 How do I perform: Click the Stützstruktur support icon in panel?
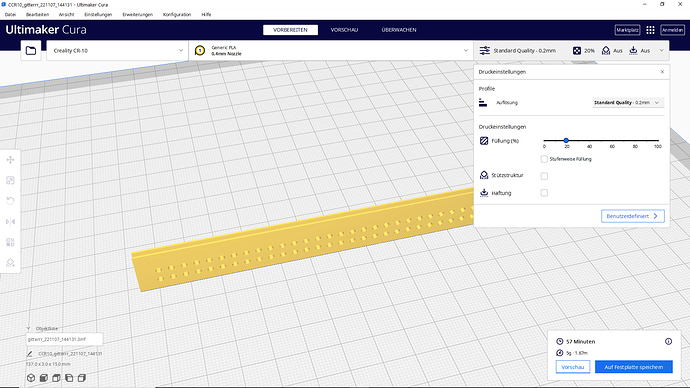click(x=484, y=175)
